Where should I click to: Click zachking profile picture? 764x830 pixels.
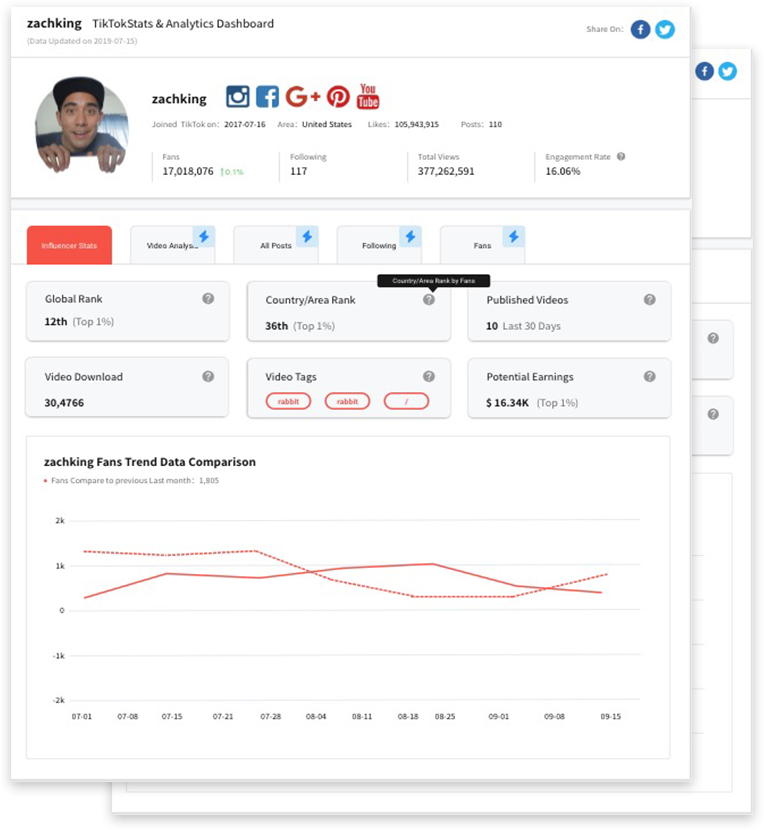click(x=82, y=125)
